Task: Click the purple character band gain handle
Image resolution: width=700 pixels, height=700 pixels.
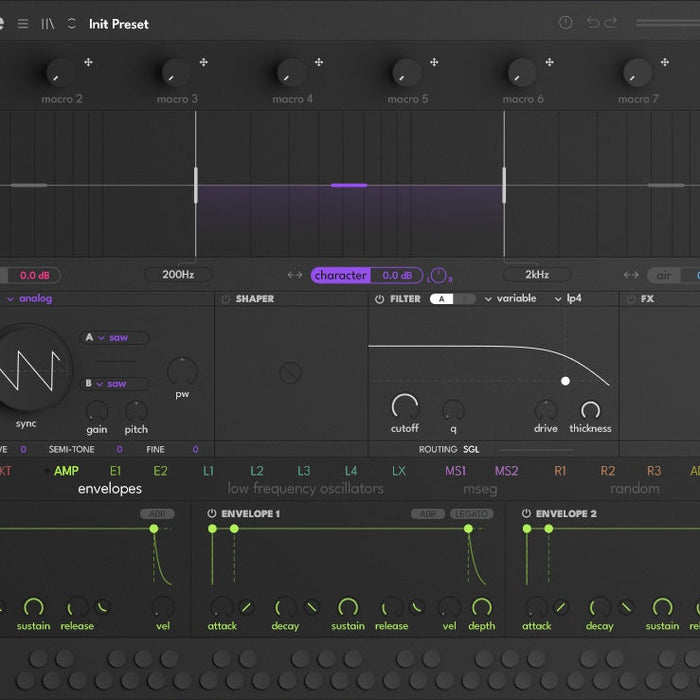Action: coord(349,185)
